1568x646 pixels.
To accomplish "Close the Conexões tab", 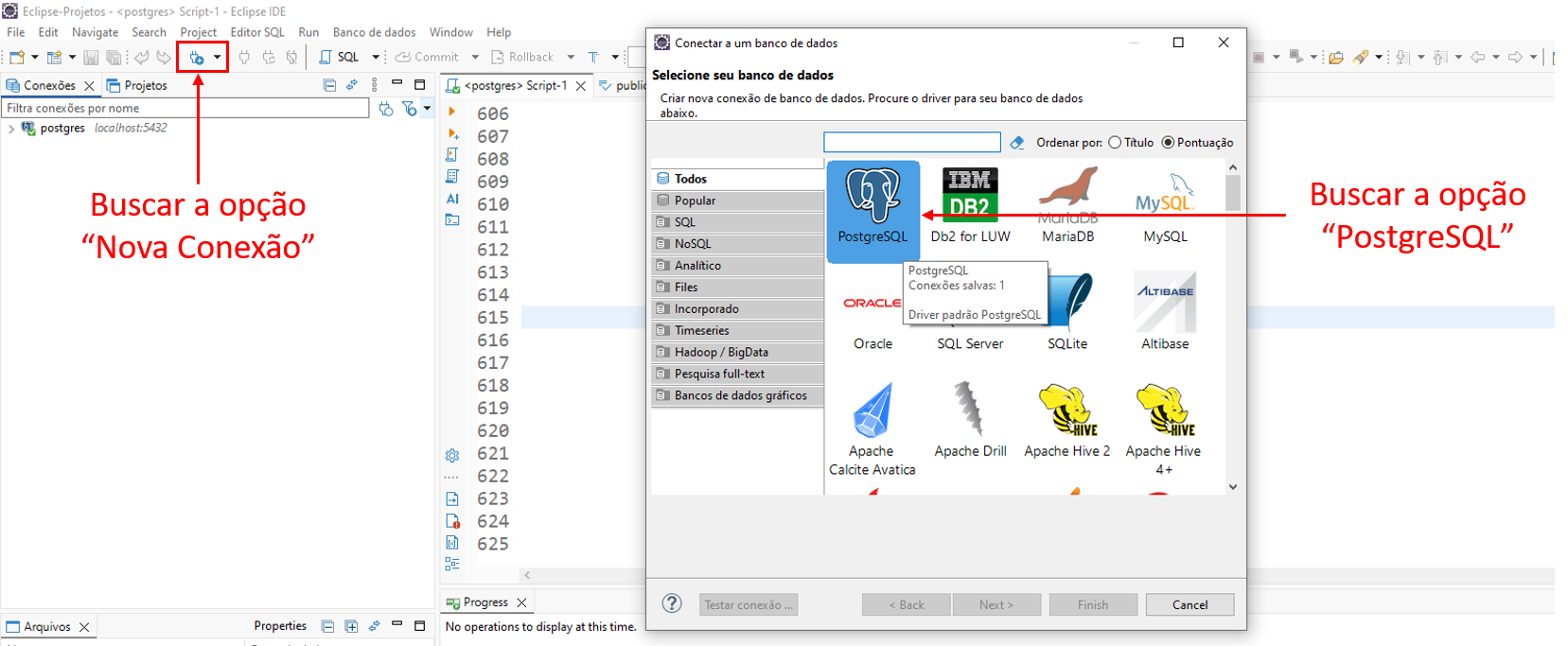I will pos(89,86).
